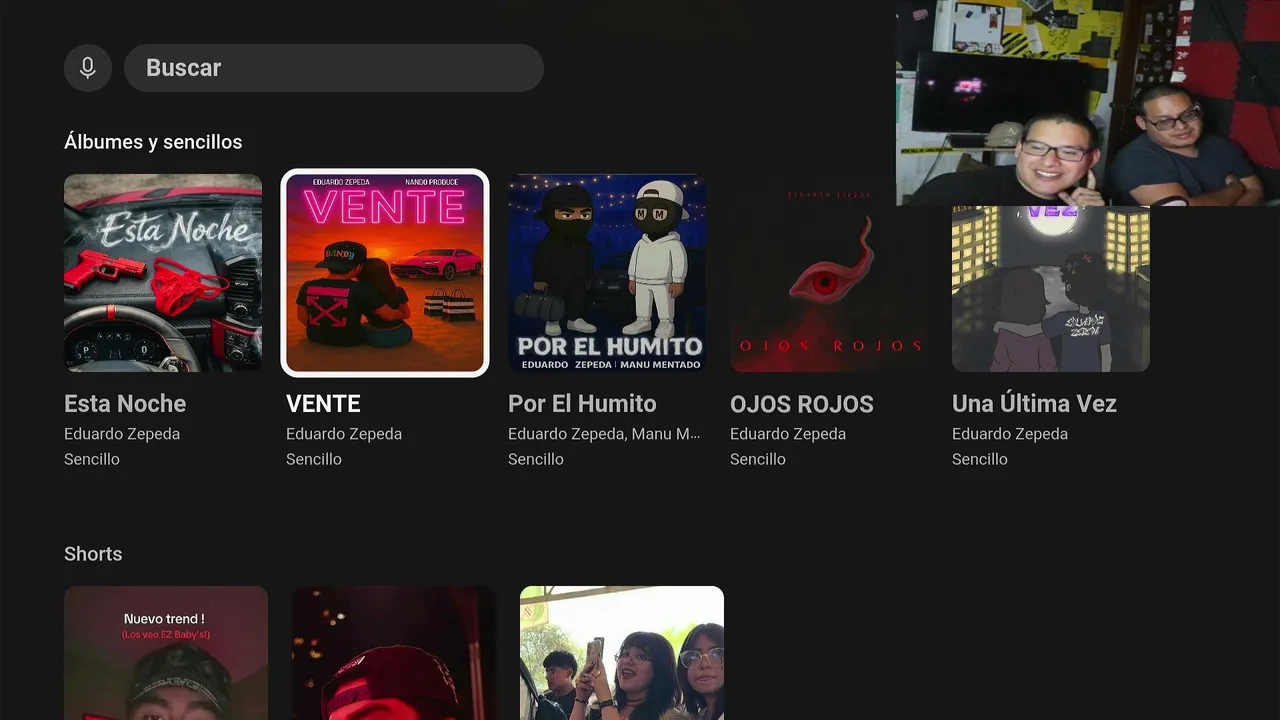
Task: Click Eduardo Zepeda, Manu M... artist text
Action: pos(604,434)
